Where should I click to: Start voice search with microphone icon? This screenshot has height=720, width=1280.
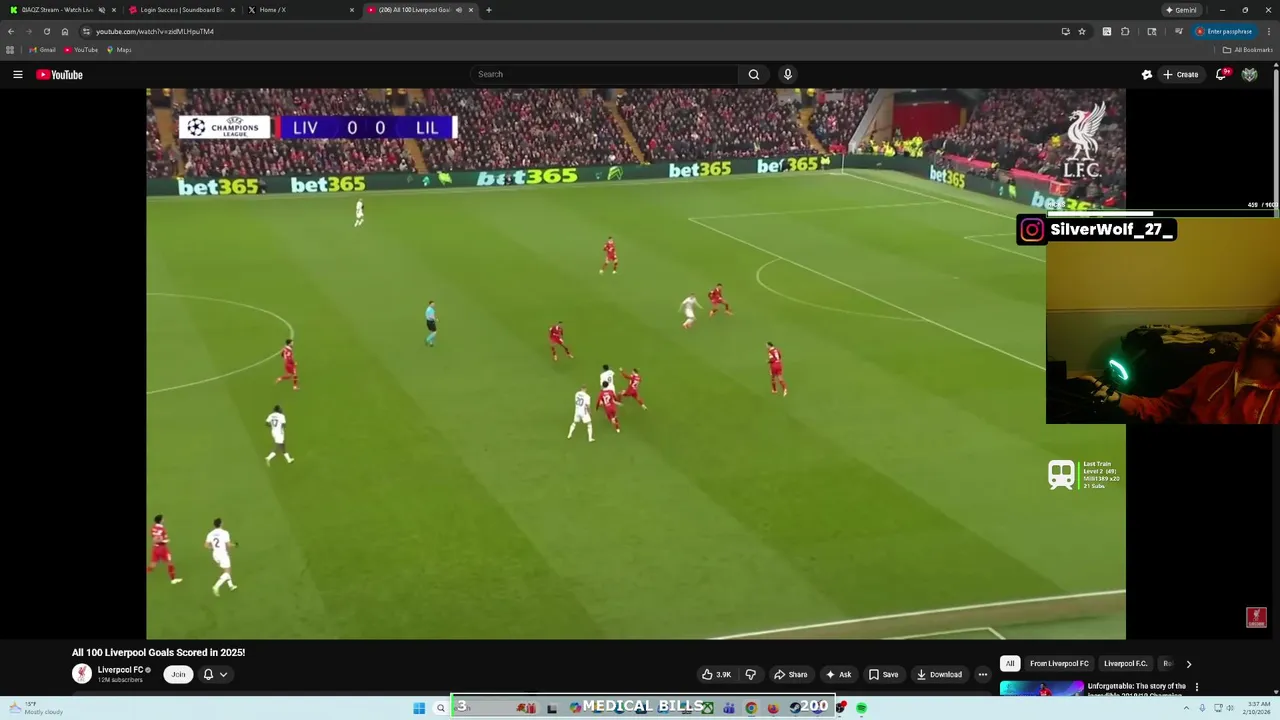(x=788, y=74)
